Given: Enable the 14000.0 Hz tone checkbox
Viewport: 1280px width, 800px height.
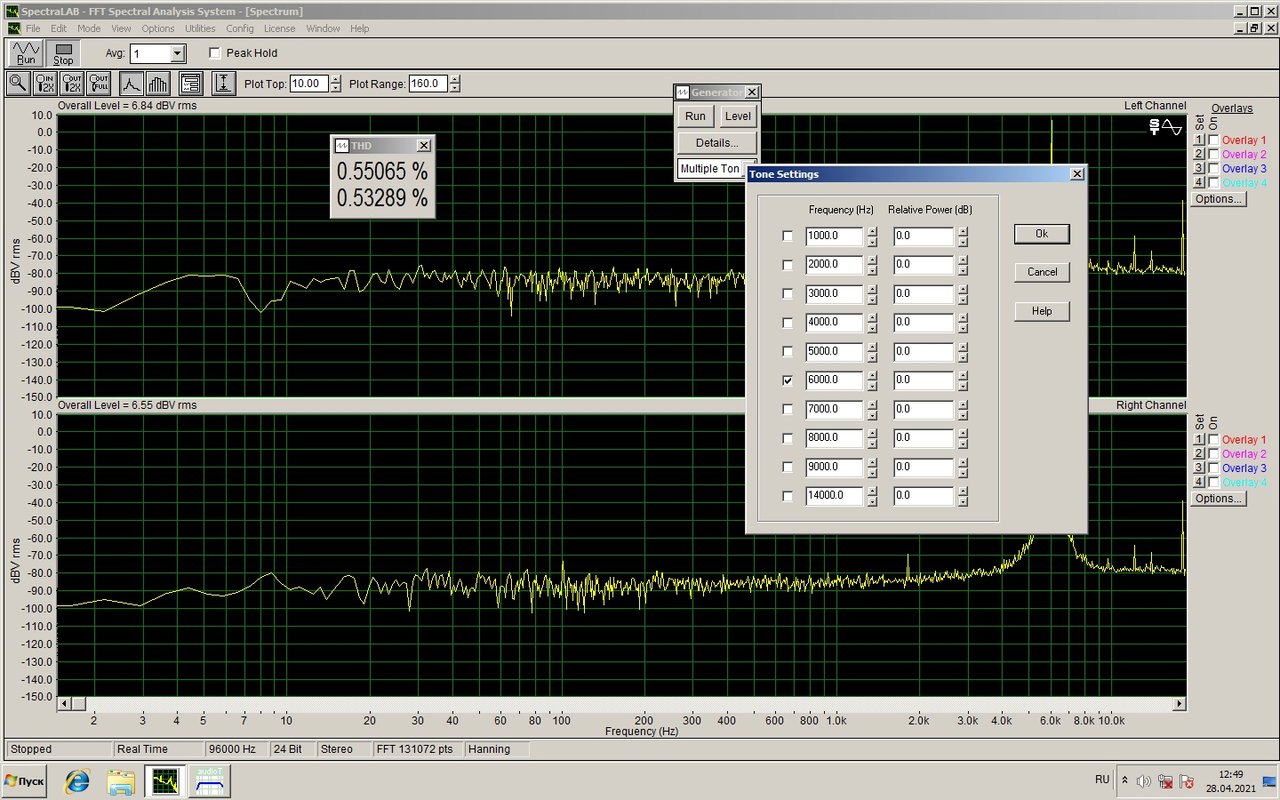Looking at the screenshot, I should click(788, 496).
